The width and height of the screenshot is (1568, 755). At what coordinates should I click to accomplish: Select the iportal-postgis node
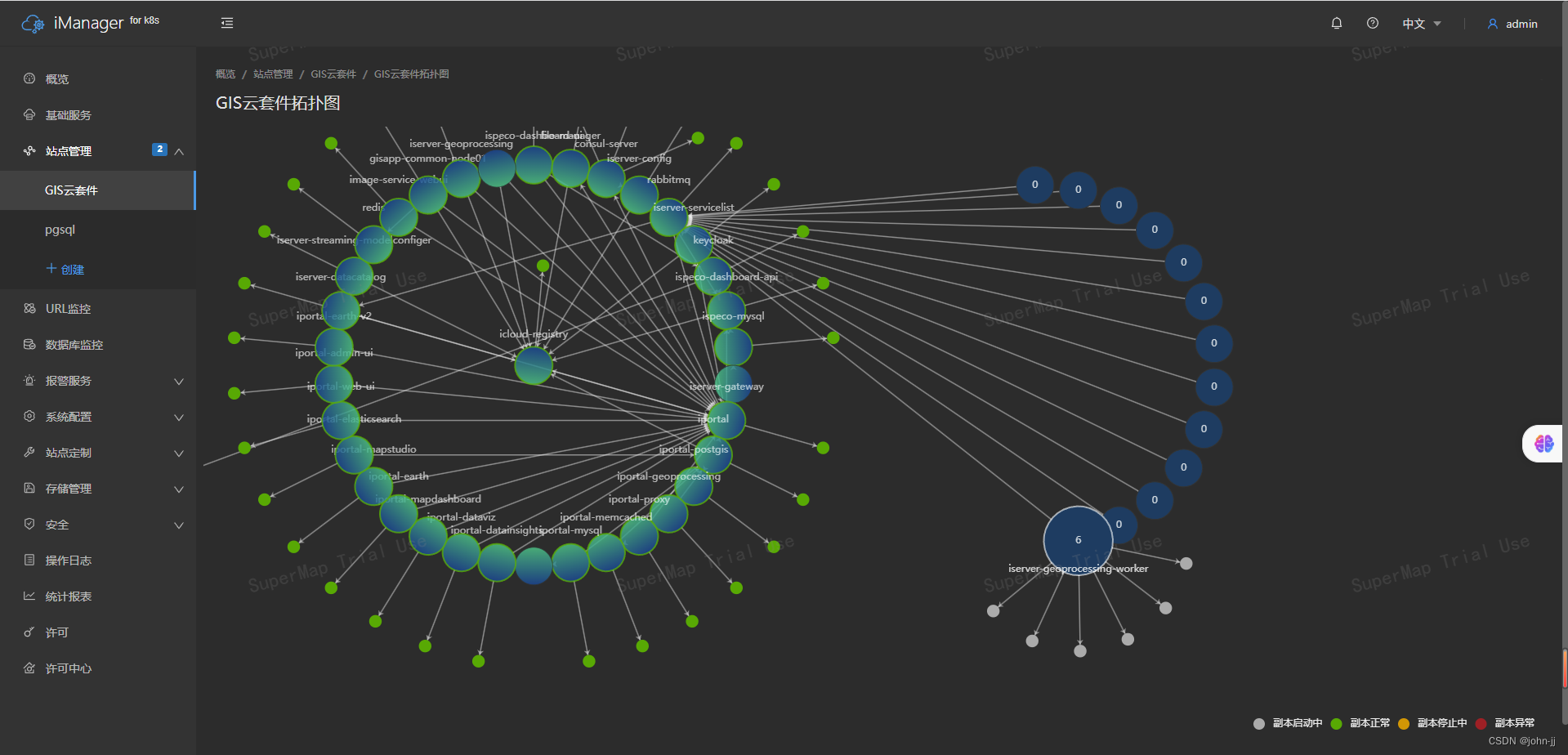pos(713,454)
